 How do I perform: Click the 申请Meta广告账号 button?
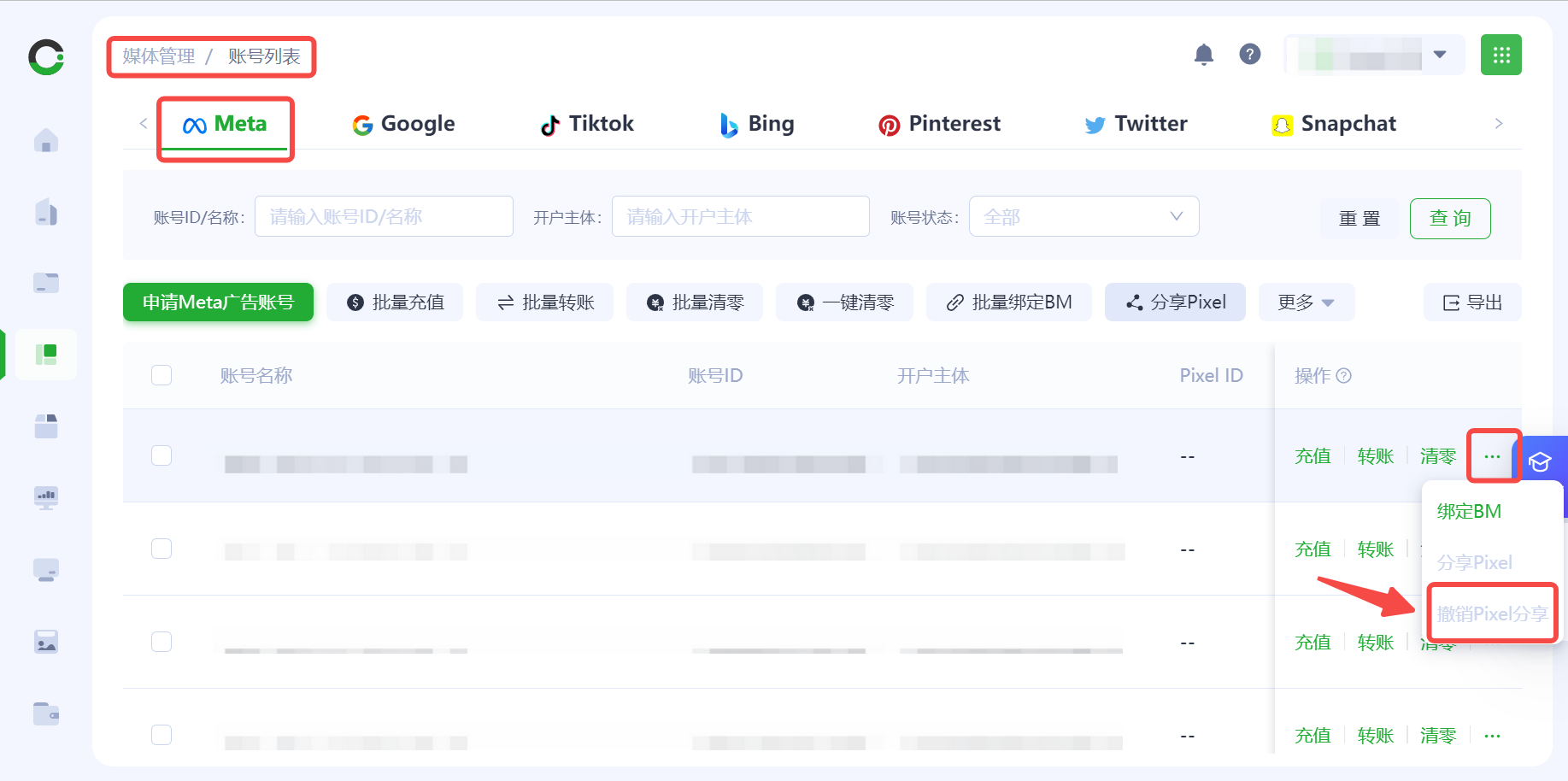tap(218, 302)
